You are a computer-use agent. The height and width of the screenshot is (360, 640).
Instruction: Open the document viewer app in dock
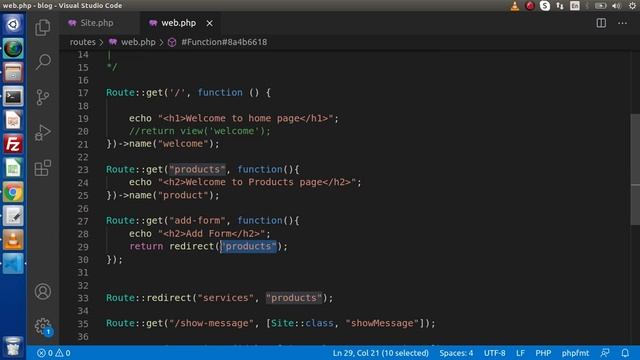13,120
